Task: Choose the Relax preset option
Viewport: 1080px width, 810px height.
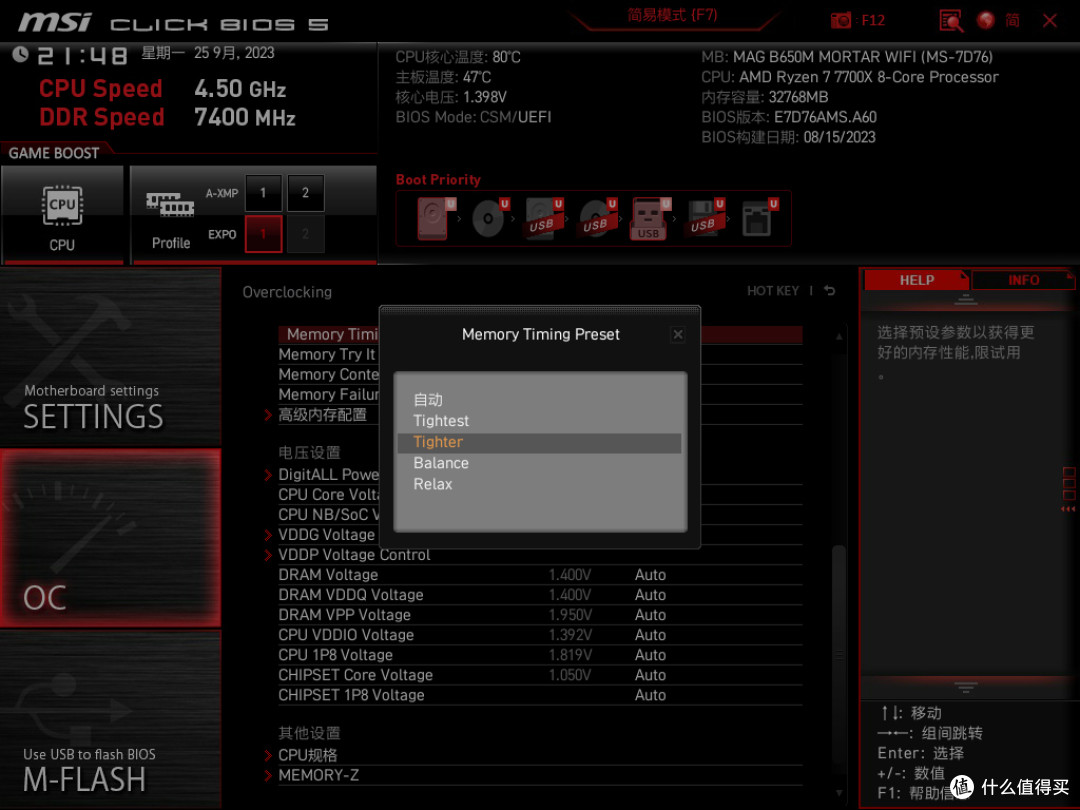Action: (539, 484)
